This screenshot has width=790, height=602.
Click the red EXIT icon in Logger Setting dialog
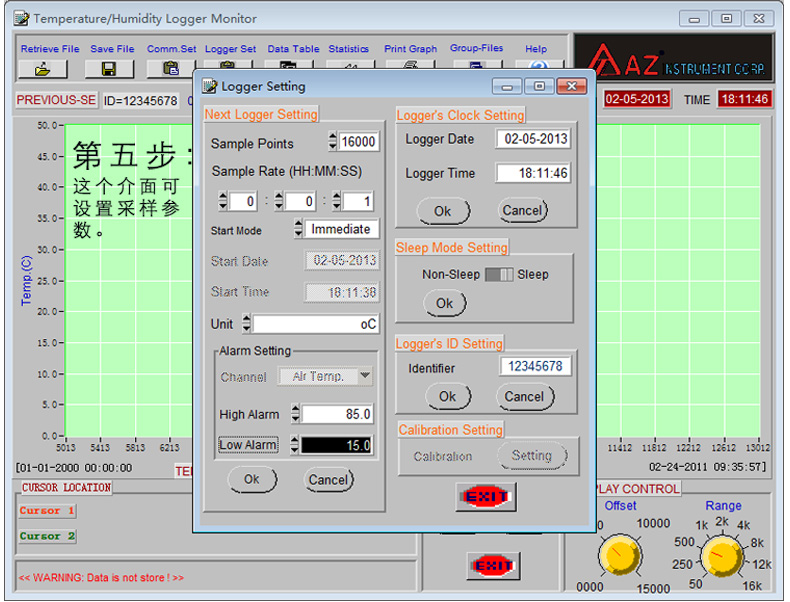click(485, 496)
